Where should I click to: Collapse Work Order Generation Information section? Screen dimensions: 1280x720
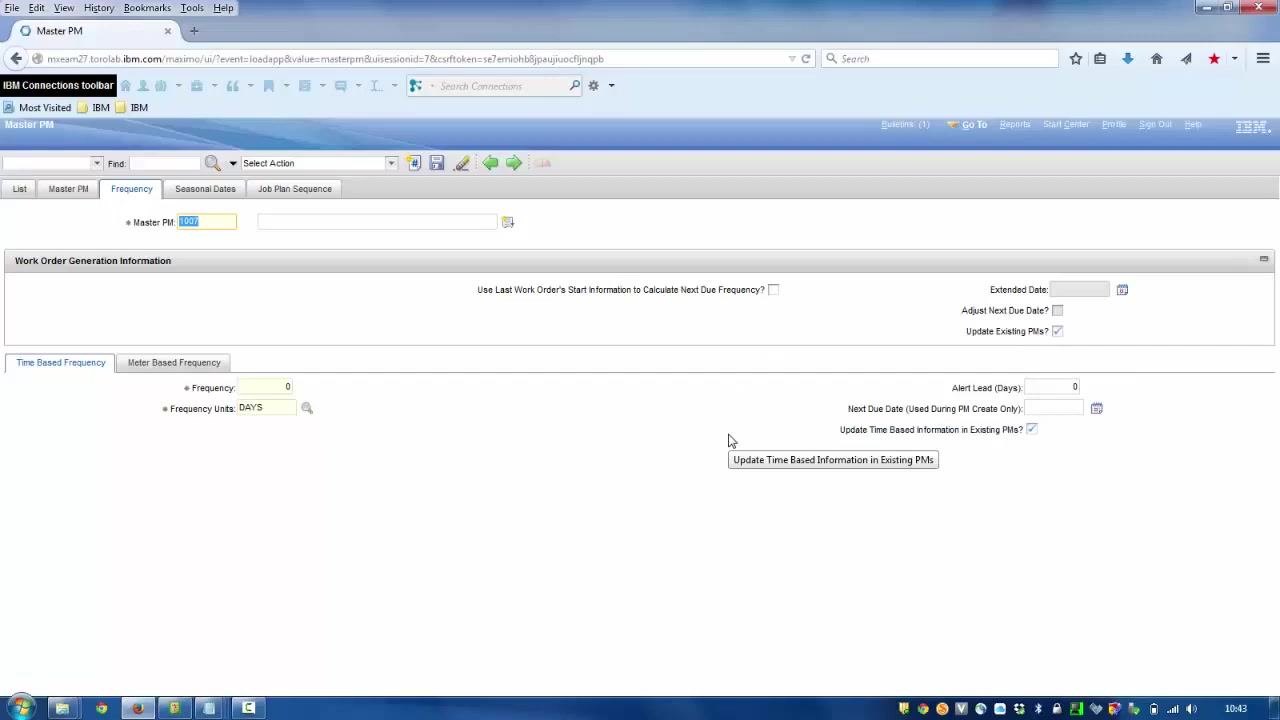click(1264, 260)
